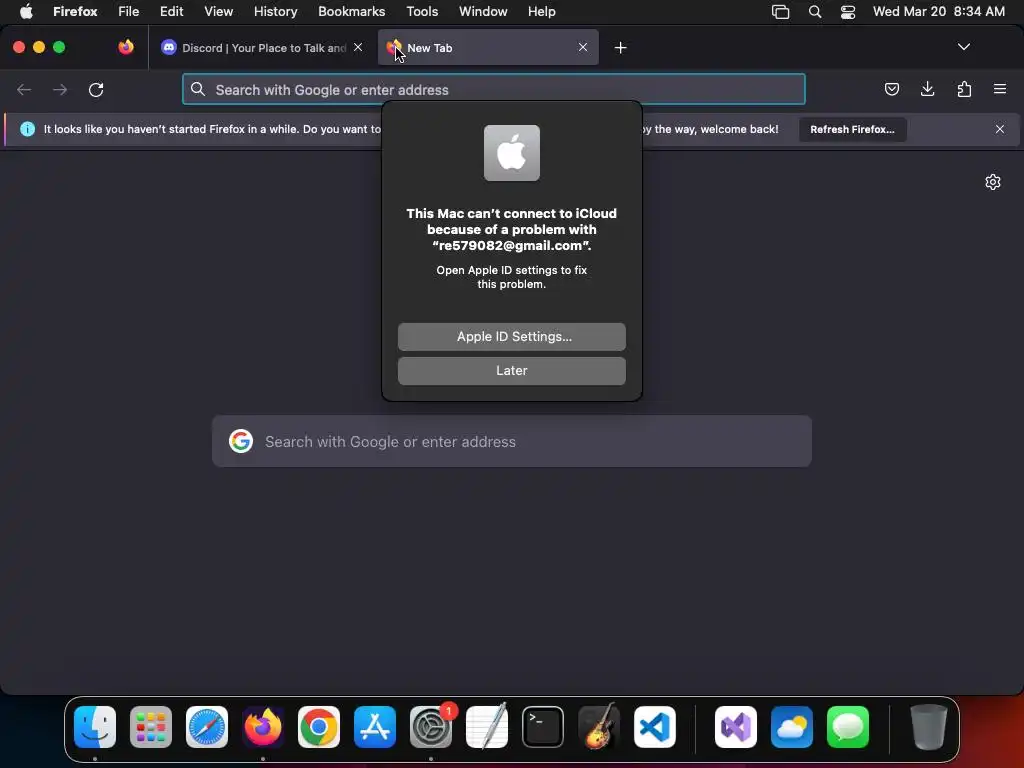The width and height of the screenshot is (1024, 768).
Task: Choose Later in the iCloud dialog
Action: (511, 370)
